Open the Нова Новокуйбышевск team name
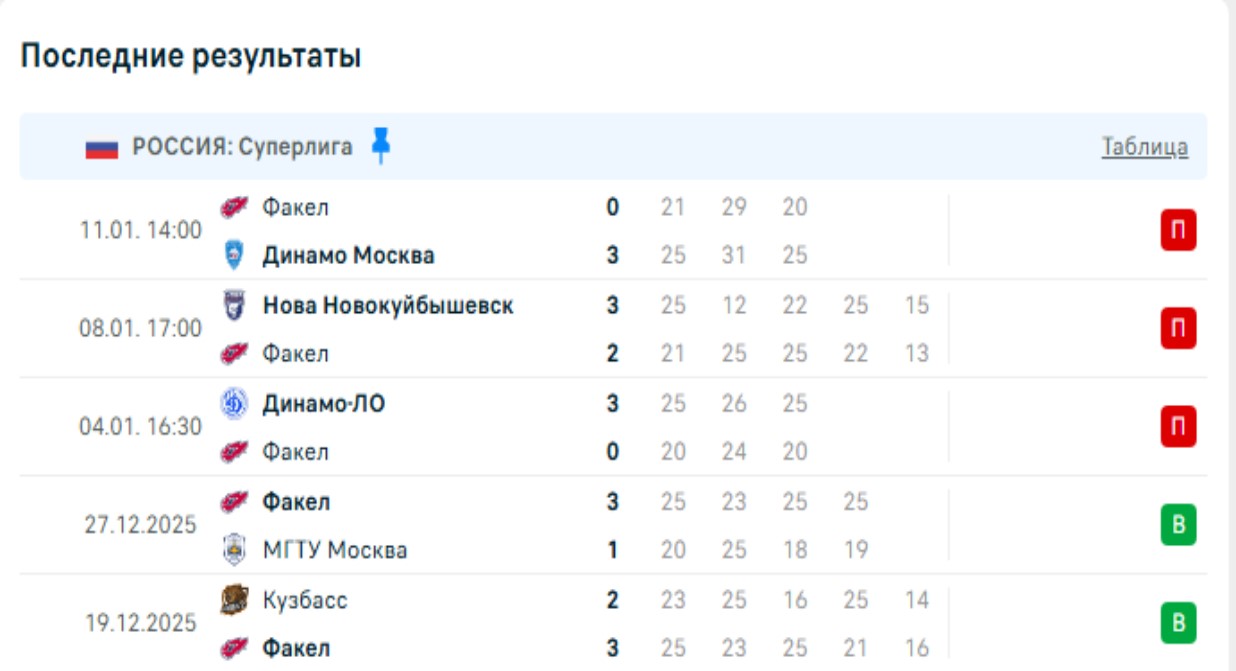Screen dimensions: 1236x671 click(x=388, y=305)
